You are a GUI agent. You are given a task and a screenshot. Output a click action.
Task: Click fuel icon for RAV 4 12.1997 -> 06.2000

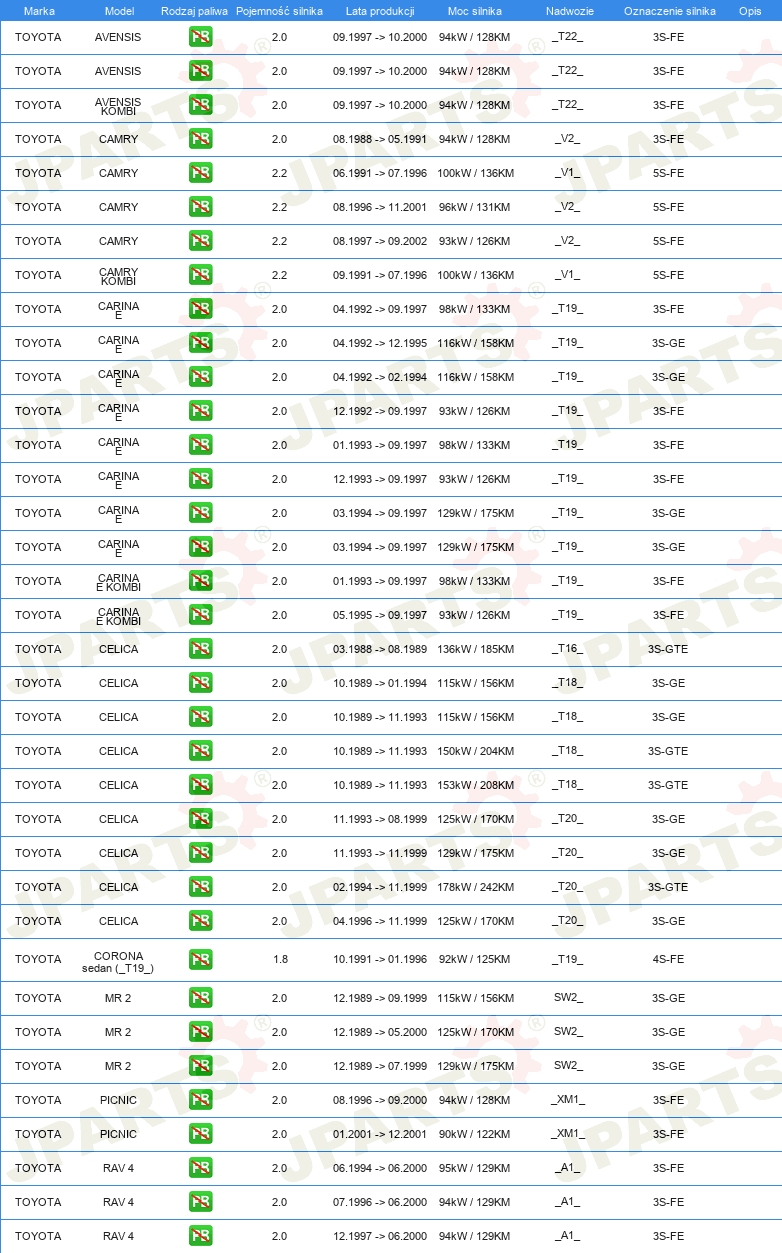[201, 1236]
